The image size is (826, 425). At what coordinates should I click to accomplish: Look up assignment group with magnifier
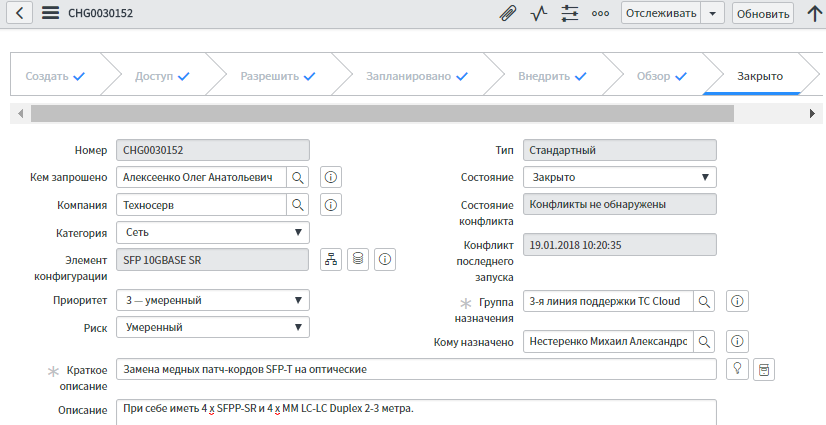[x=704, y=301]
